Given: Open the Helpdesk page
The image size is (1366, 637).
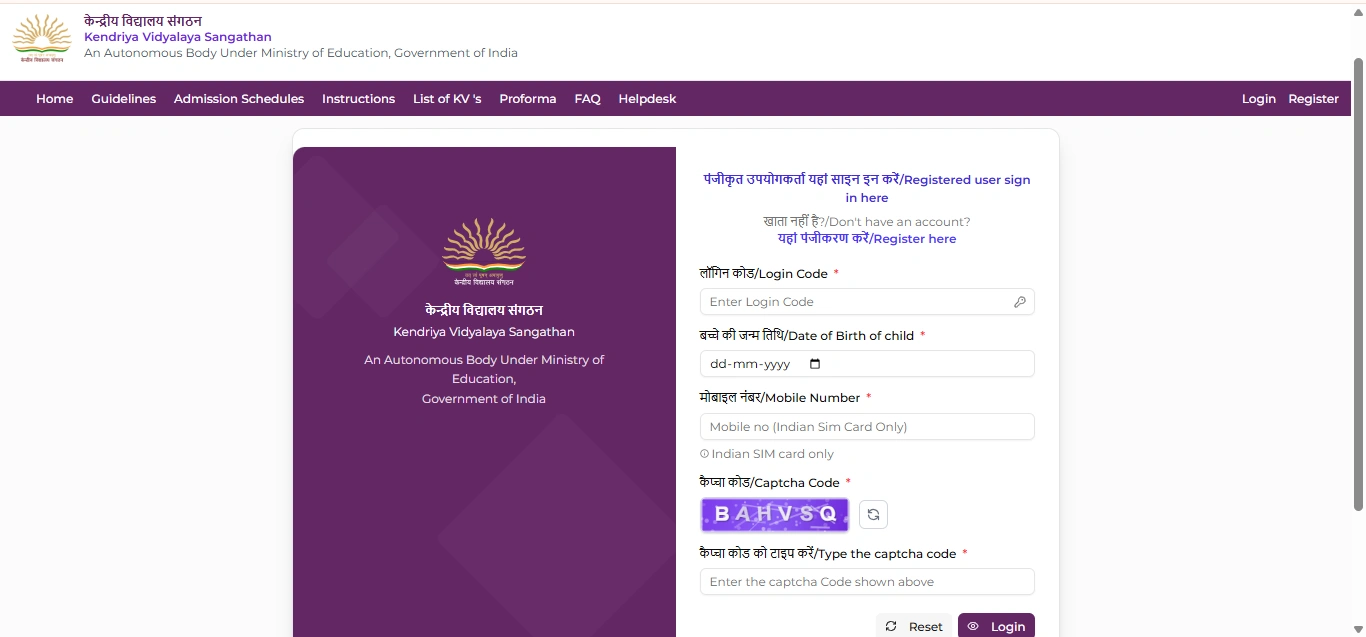Looking at the screenshot, I should coord(647,99).
